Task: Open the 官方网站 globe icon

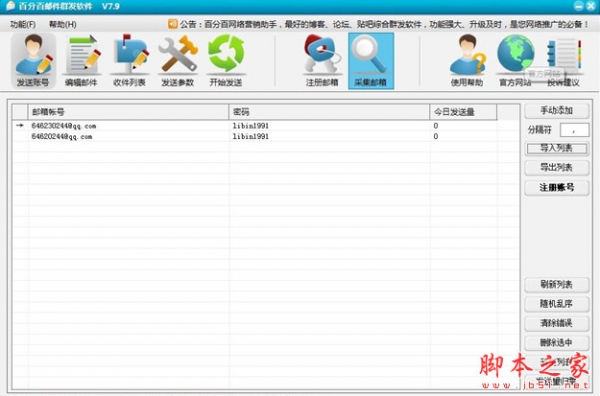Action: (x=515, y=61)
